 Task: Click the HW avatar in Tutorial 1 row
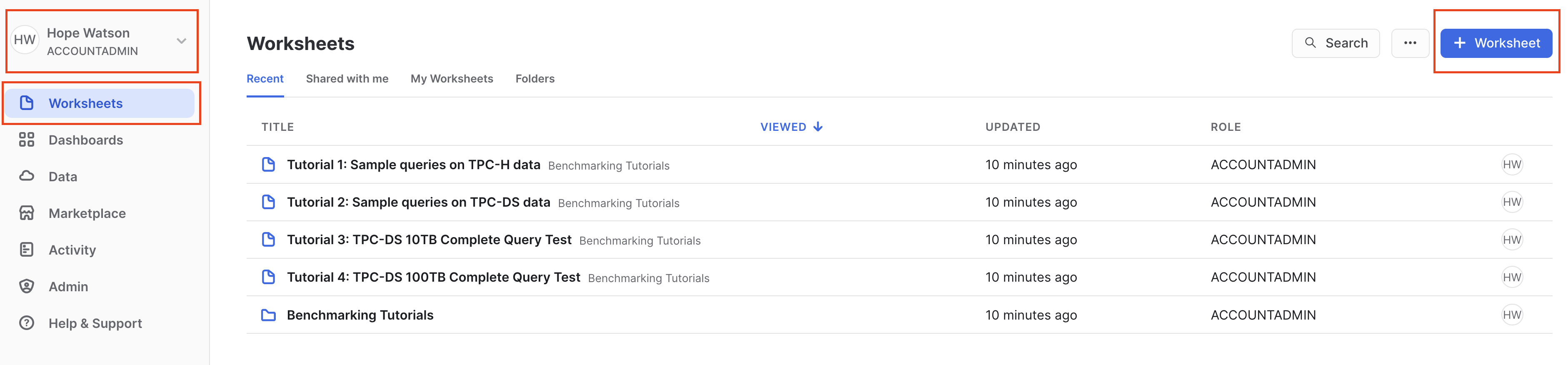coord(1511,165)
